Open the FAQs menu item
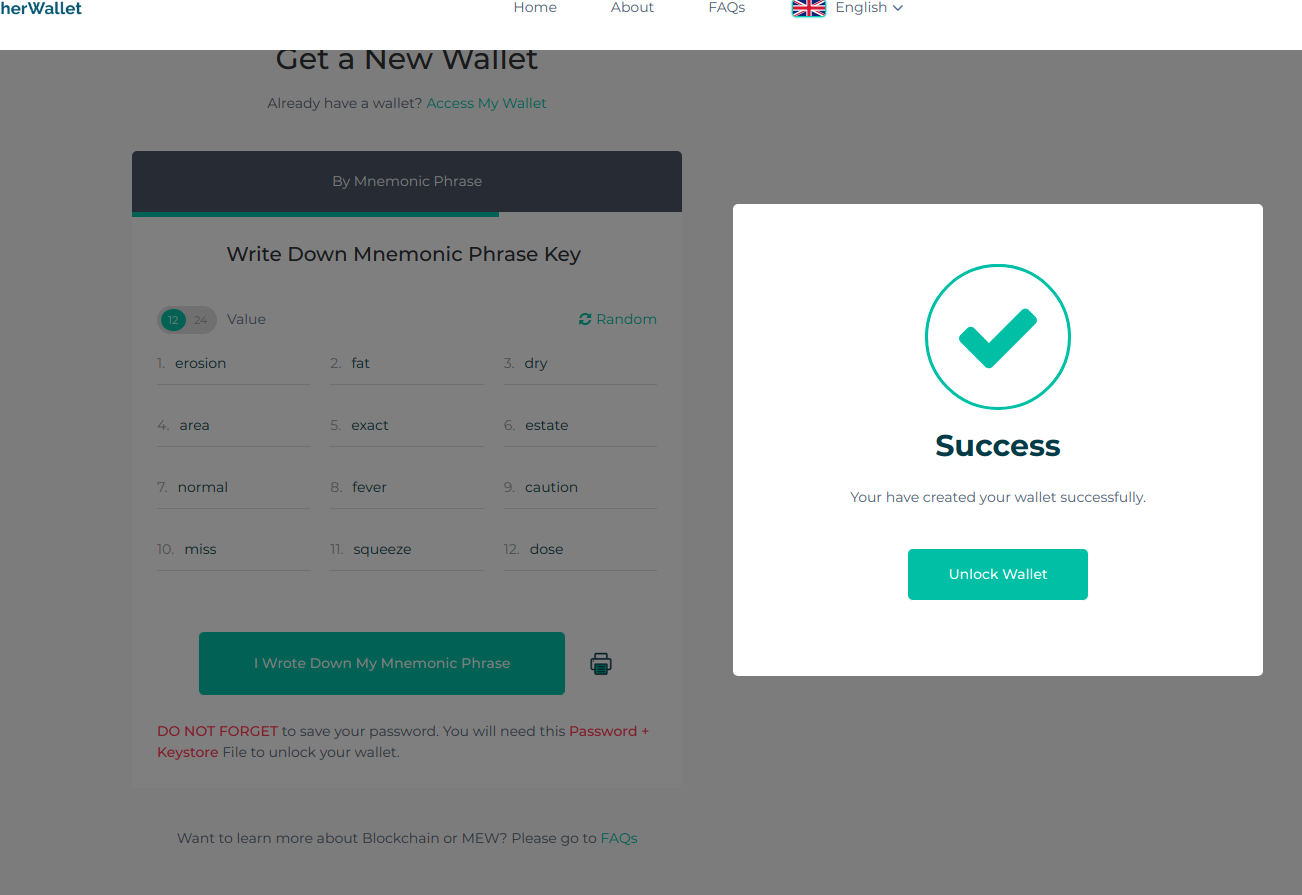1302x895 pixels. click(x=726, y=8)
